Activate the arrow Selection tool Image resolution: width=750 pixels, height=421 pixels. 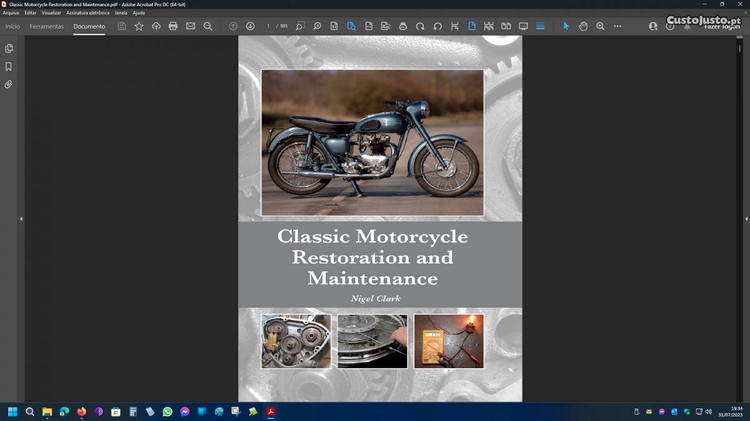coord(566,26)
